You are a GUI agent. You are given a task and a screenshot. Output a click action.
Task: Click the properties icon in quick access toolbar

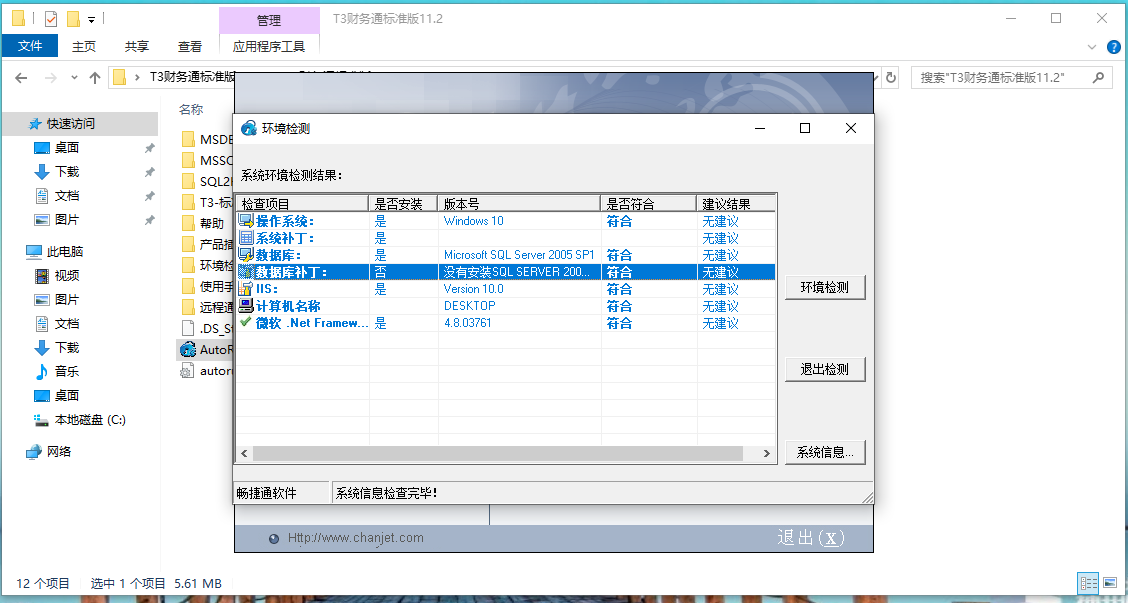[x=50, y=19]
